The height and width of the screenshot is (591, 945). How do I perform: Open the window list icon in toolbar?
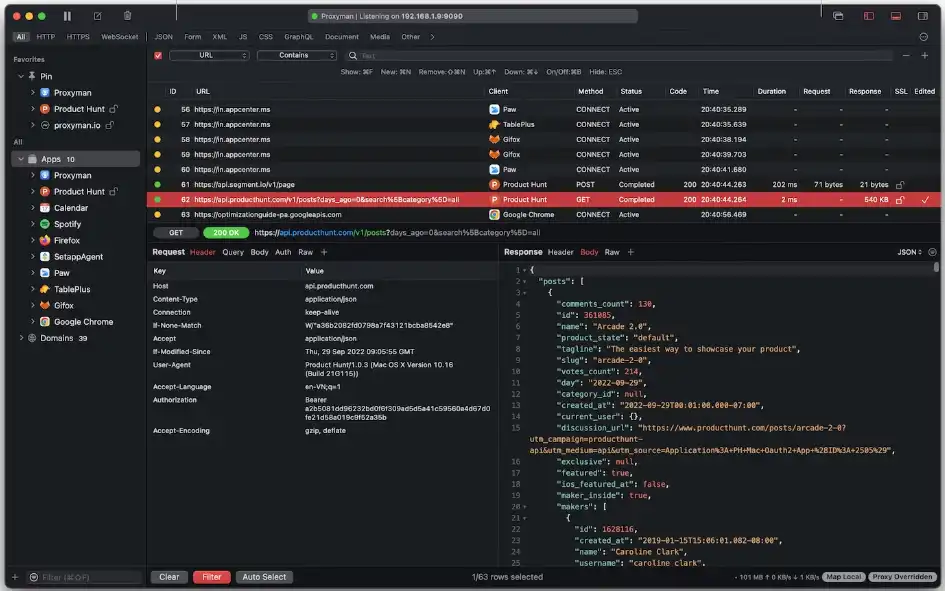pos(838,16)
